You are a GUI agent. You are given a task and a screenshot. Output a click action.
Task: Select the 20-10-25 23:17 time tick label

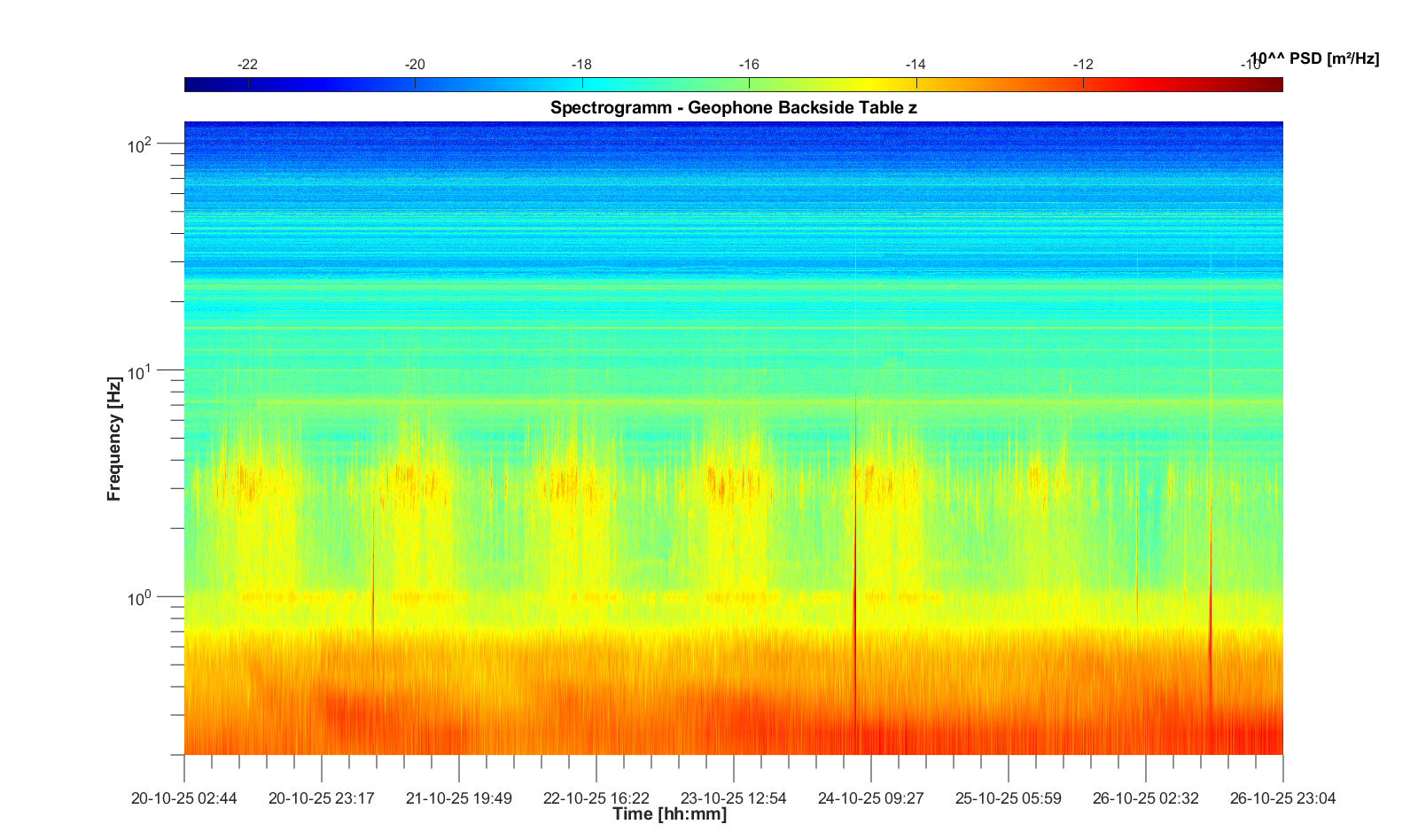pos(322,798)
